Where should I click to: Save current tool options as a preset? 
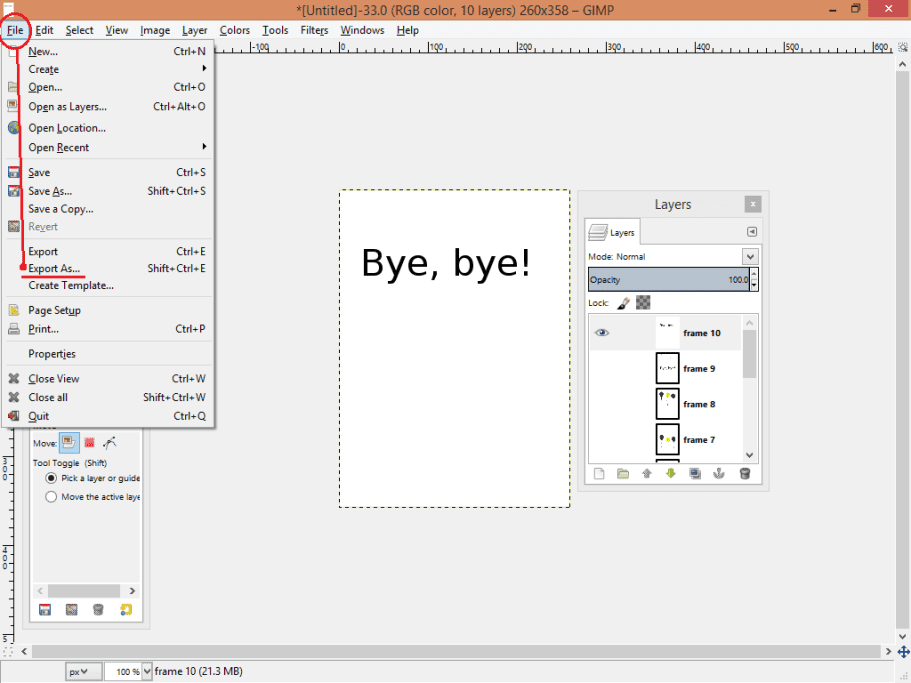pyautogui.click(x=45, y=609)
